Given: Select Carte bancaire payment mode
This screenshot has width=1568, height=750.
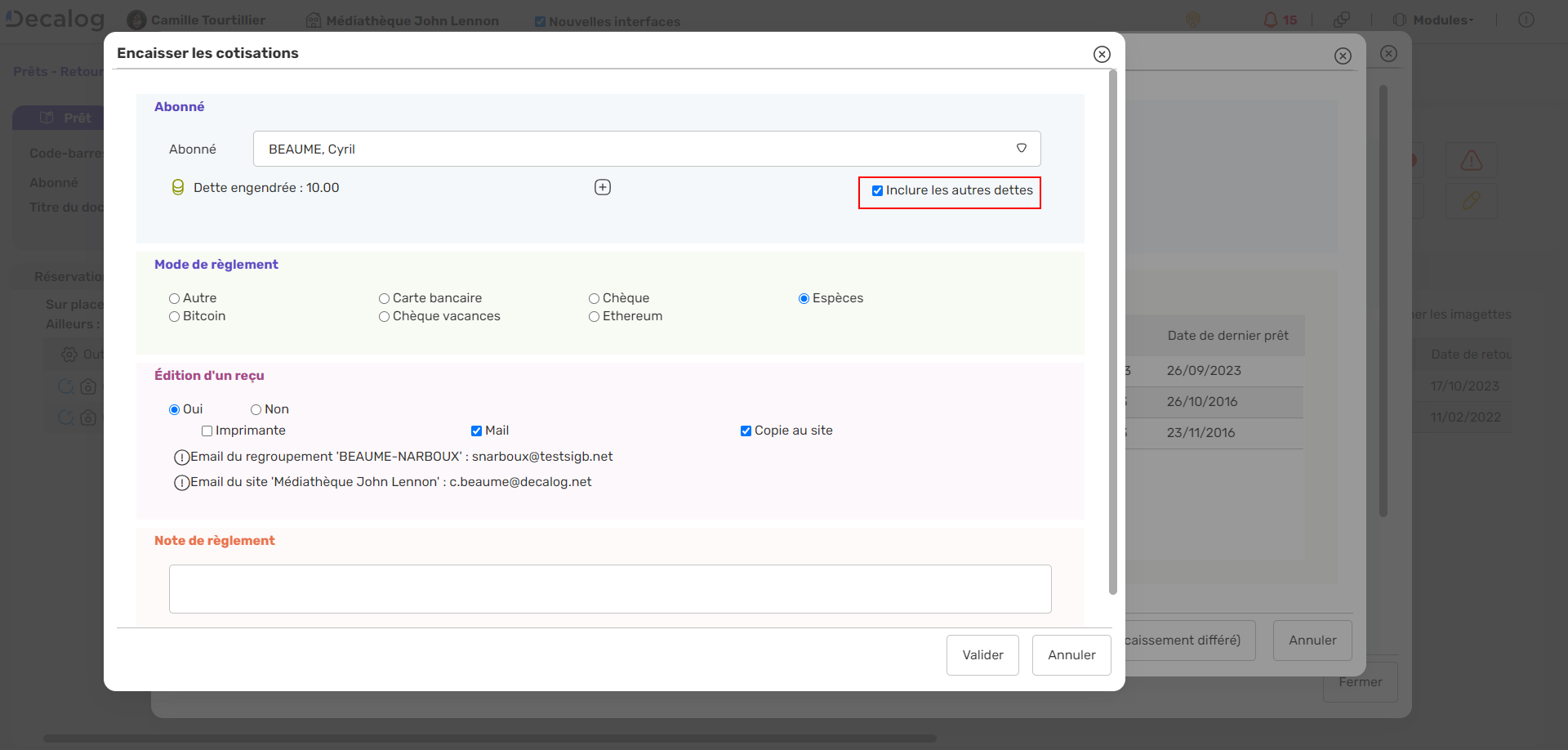Looking at the screenshot, I should click(384, 299).
